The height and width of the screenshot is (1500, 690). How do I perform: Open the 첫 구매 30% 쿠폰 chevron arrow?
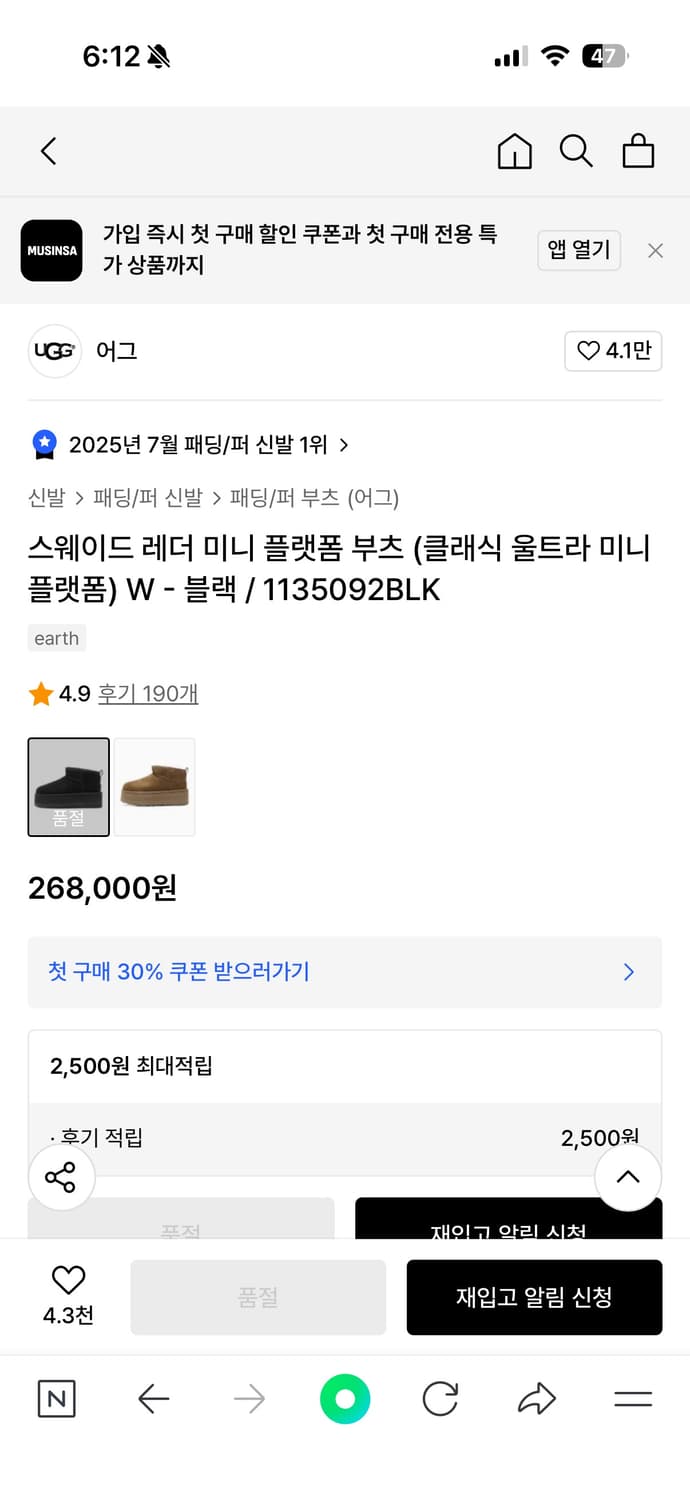(628, 971)
